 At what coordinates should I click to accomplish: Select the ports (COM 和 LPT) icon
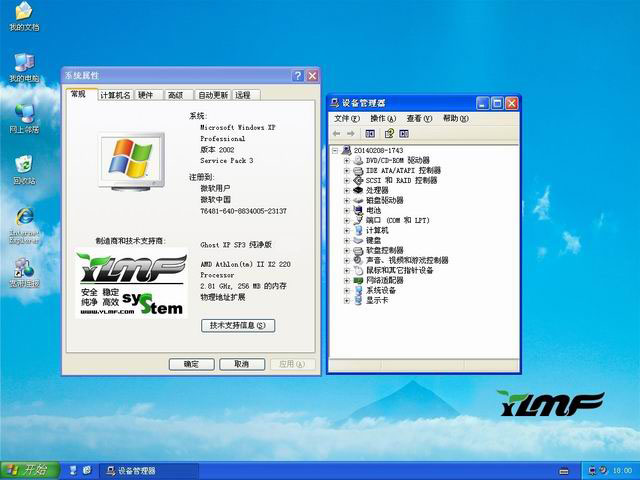tap(358, 220)
